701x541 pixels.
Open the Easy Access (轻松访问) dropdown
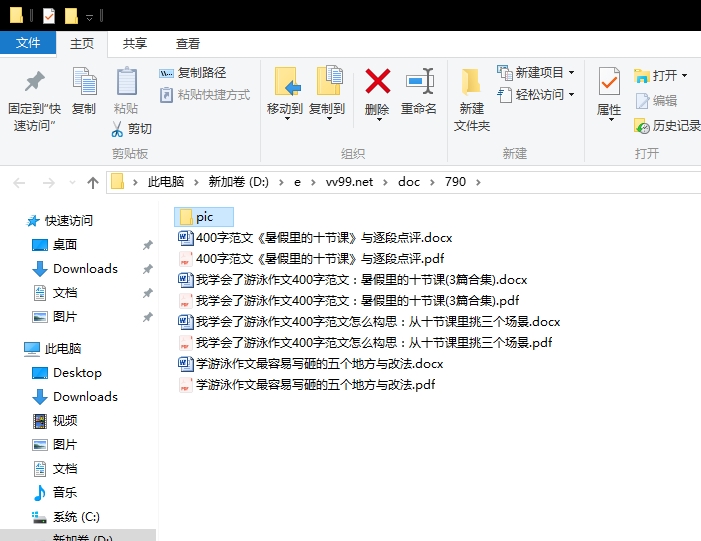[536, 95]
